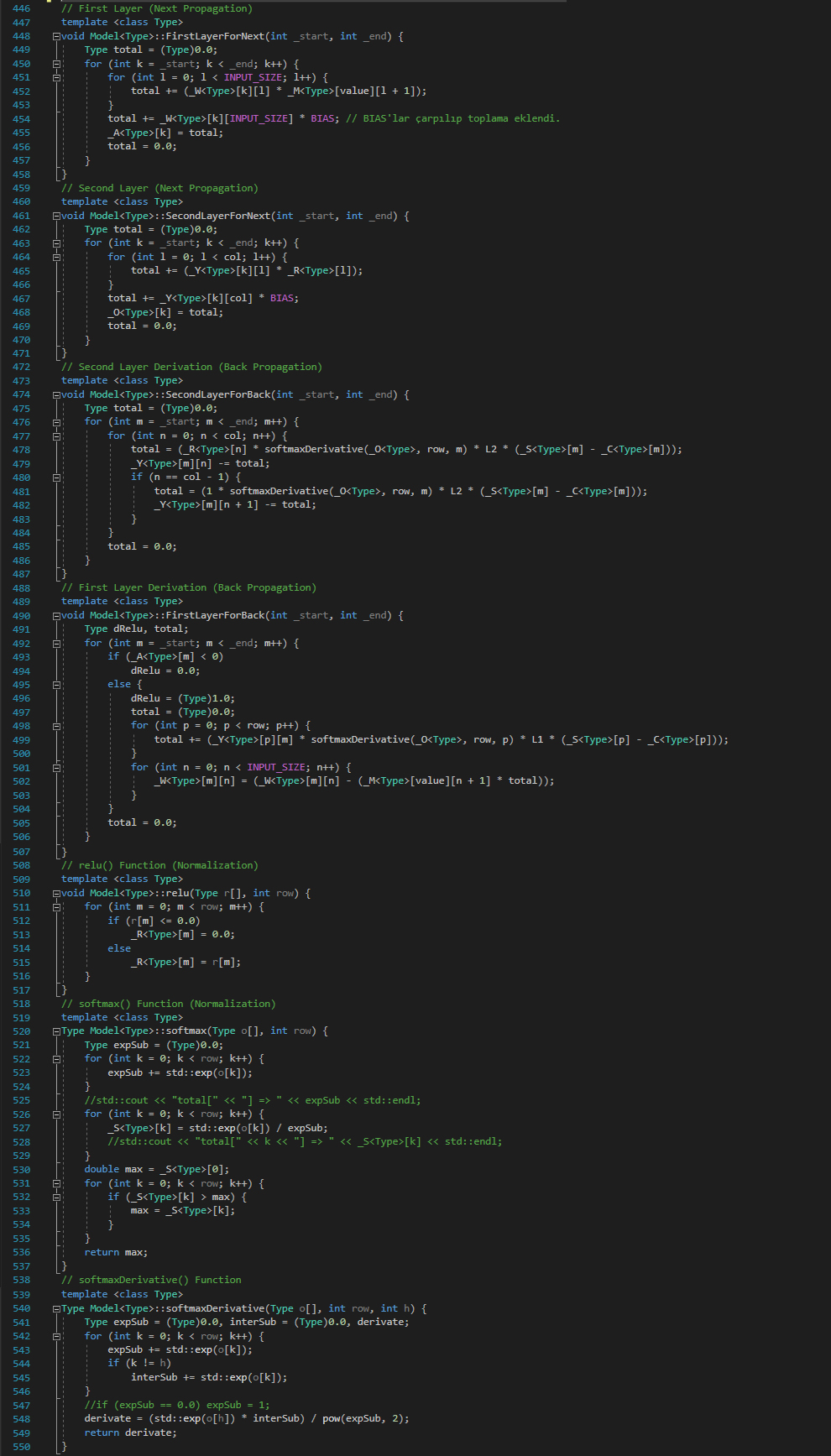Click line number 478 in the gutter
The width and height of the screenshot is (831, 1456).
tap(21, 450)
